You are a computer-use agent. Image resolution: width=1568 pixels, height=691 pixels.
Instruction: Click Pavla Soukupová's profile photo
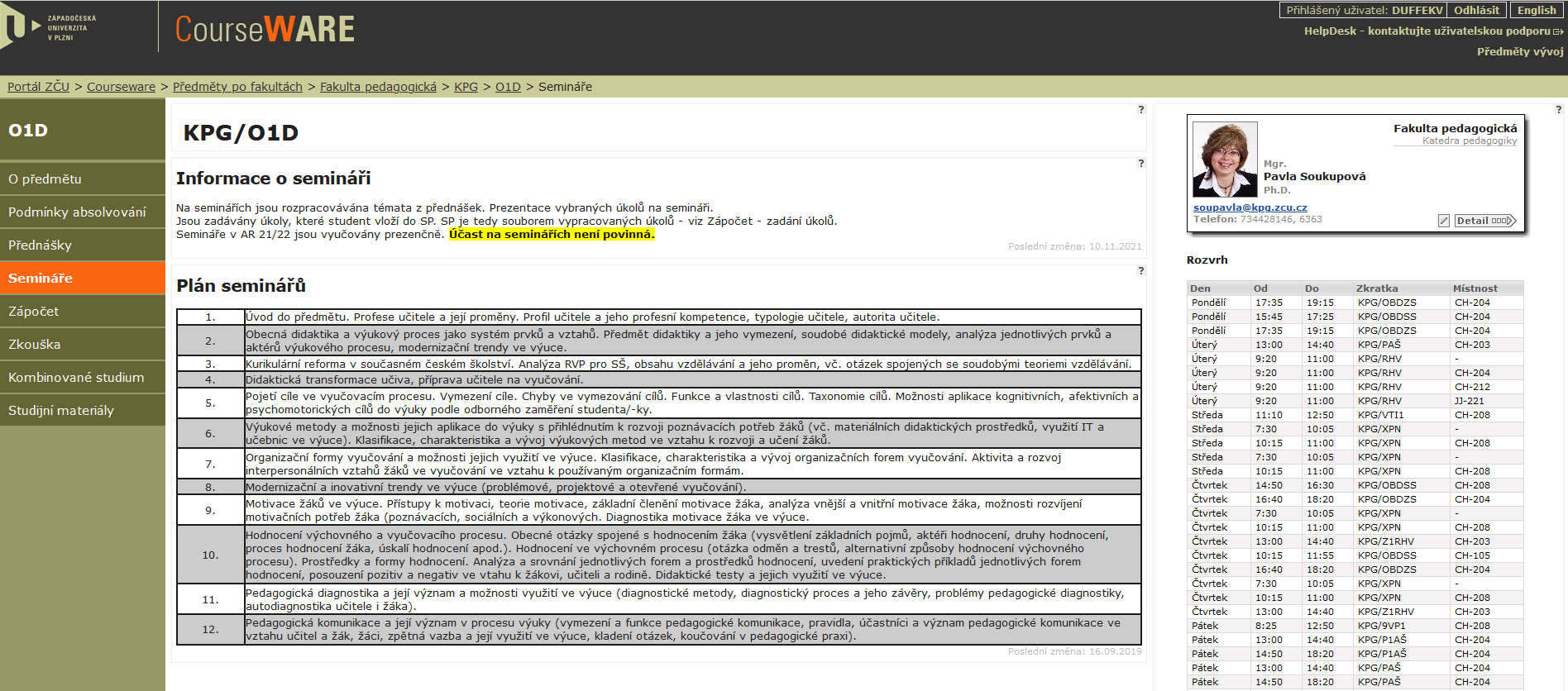pyautogui.click(x=1225, y=160)
